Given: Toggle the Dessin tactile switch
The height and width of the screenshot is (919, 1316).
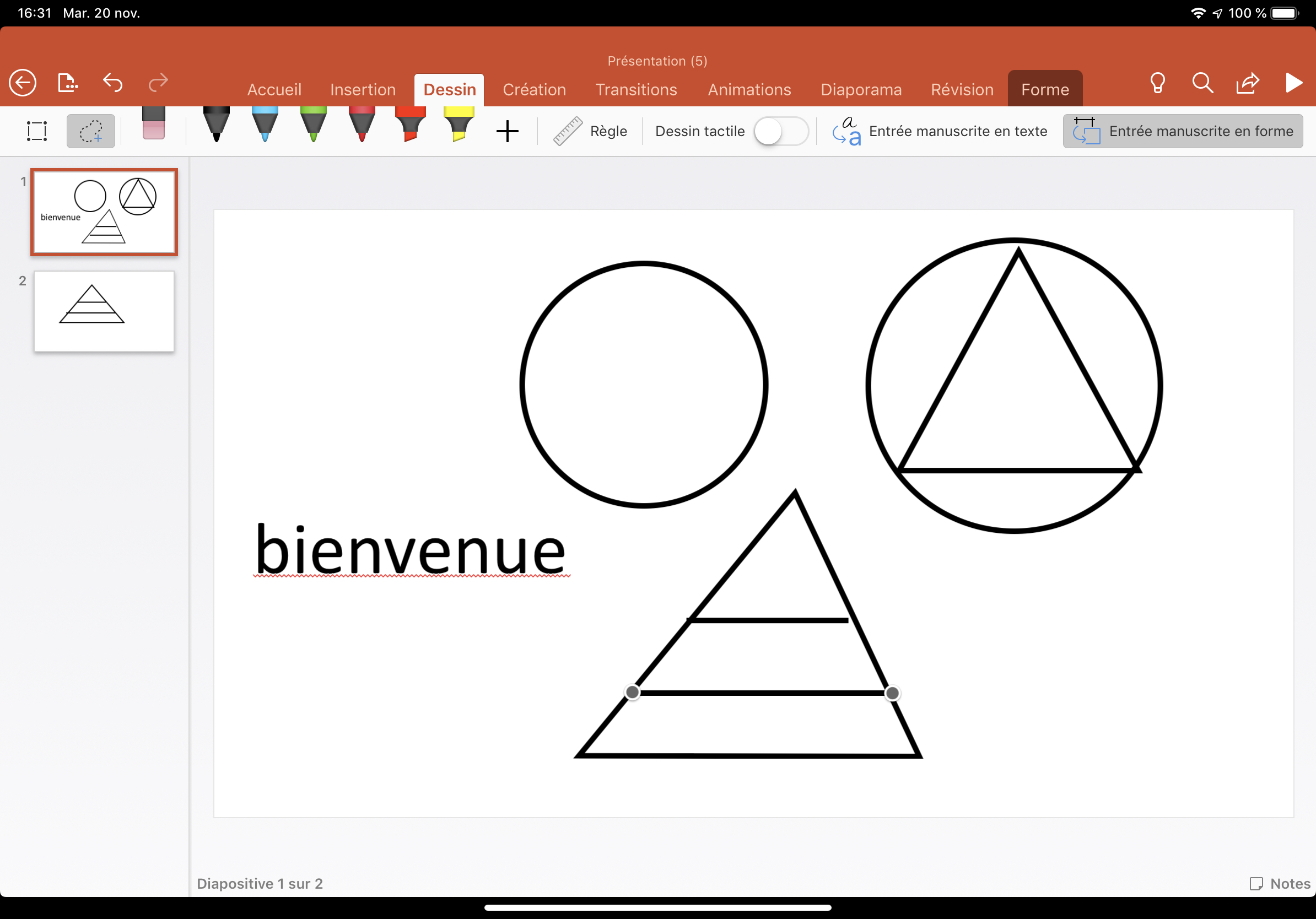Looking at the screenshot, I should [781, 131].
